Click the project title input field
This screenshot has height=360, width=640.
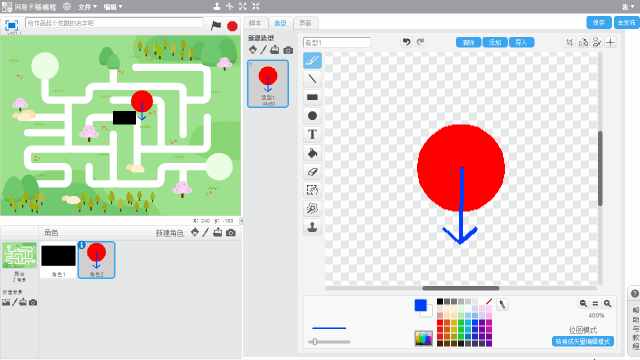tap(114, 23)
